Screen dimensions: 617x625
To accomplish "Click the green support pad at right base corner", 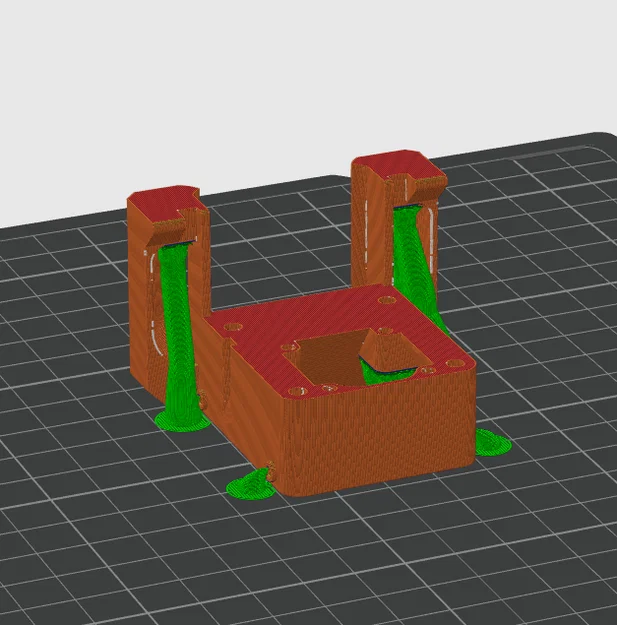I will [492, 442].
